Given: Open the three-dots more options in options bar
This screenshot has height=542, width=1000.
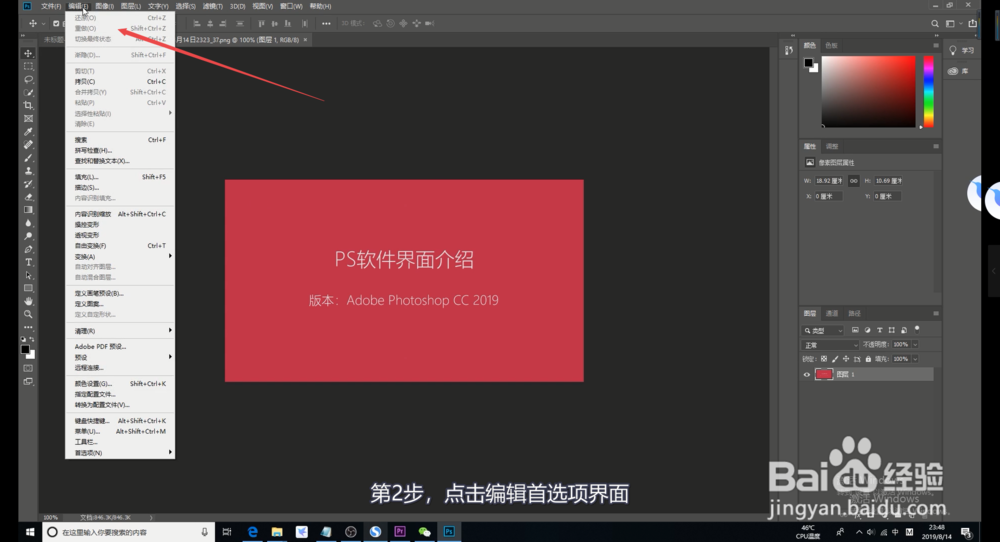Looking at the screenshot, I should (326, 24).
